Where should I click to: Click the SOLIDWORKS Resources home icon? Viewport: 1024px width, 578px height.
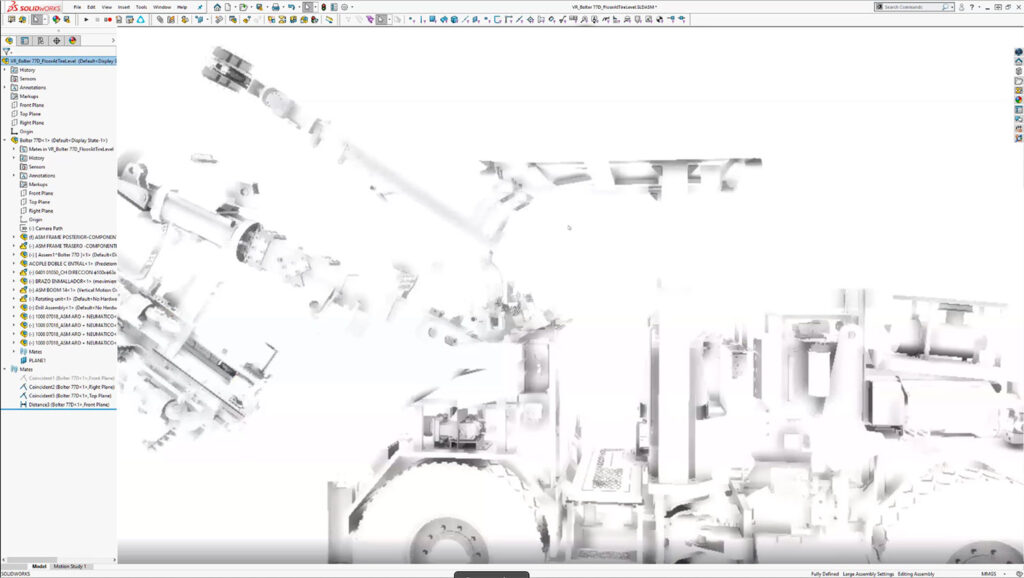click(x=1016, y=59)
